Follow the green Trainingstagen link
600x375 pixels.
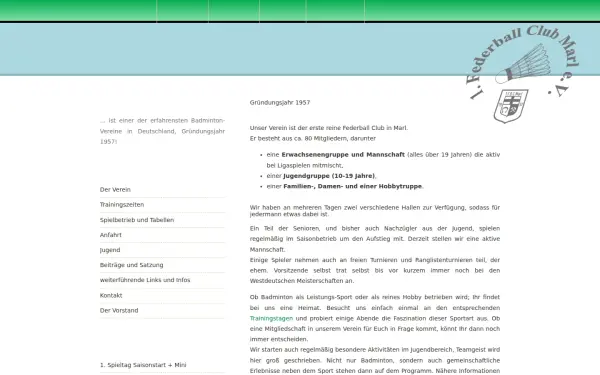click(x=271, y=318)
